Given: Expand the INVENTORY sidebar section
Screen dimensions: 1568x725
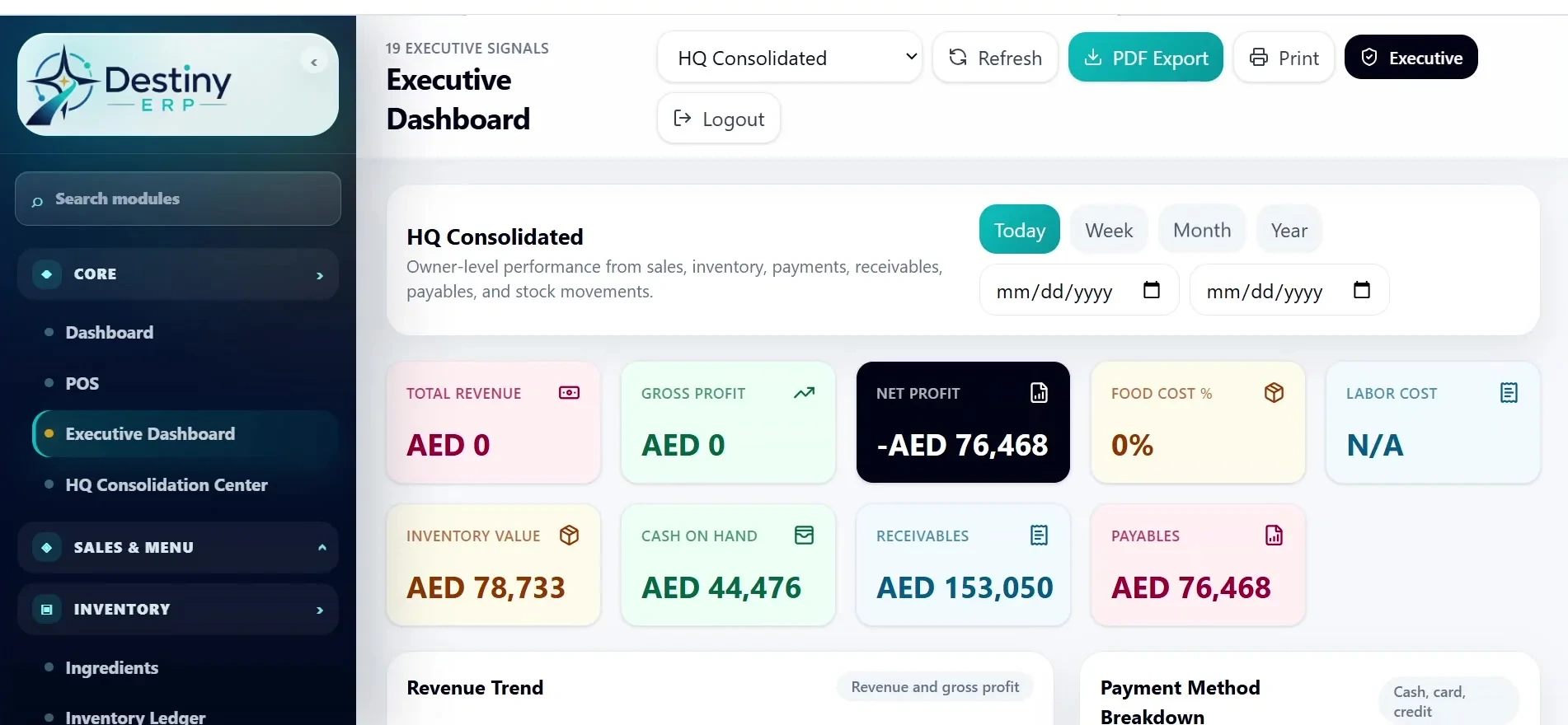Looking at the screenshot, I should [x=178, y=610].
